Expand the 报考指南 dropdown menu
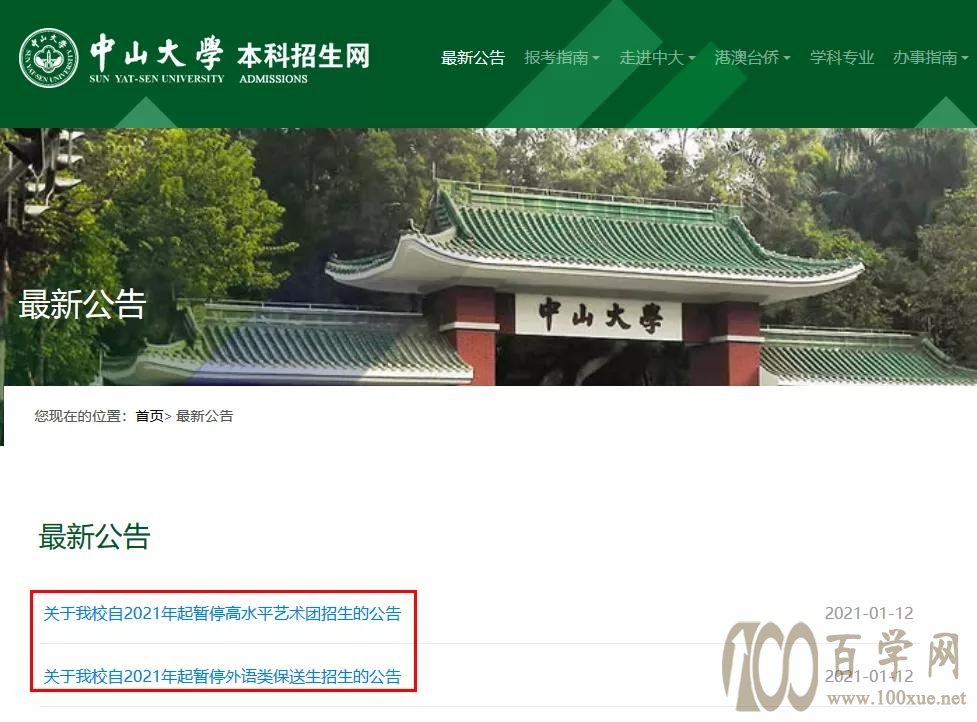The width and height of the screenshot is (977, 722). (x=561, y=57)
